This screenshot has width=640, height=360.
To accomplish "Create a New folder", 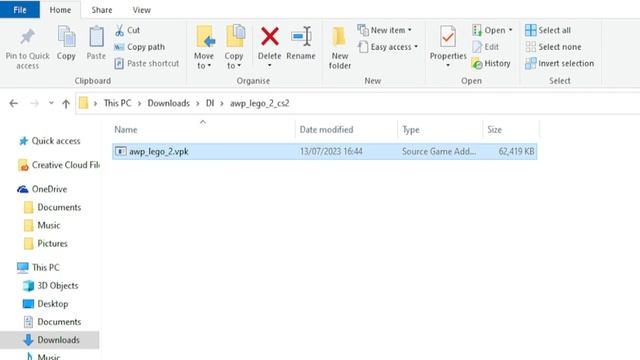I will [340, 47].
